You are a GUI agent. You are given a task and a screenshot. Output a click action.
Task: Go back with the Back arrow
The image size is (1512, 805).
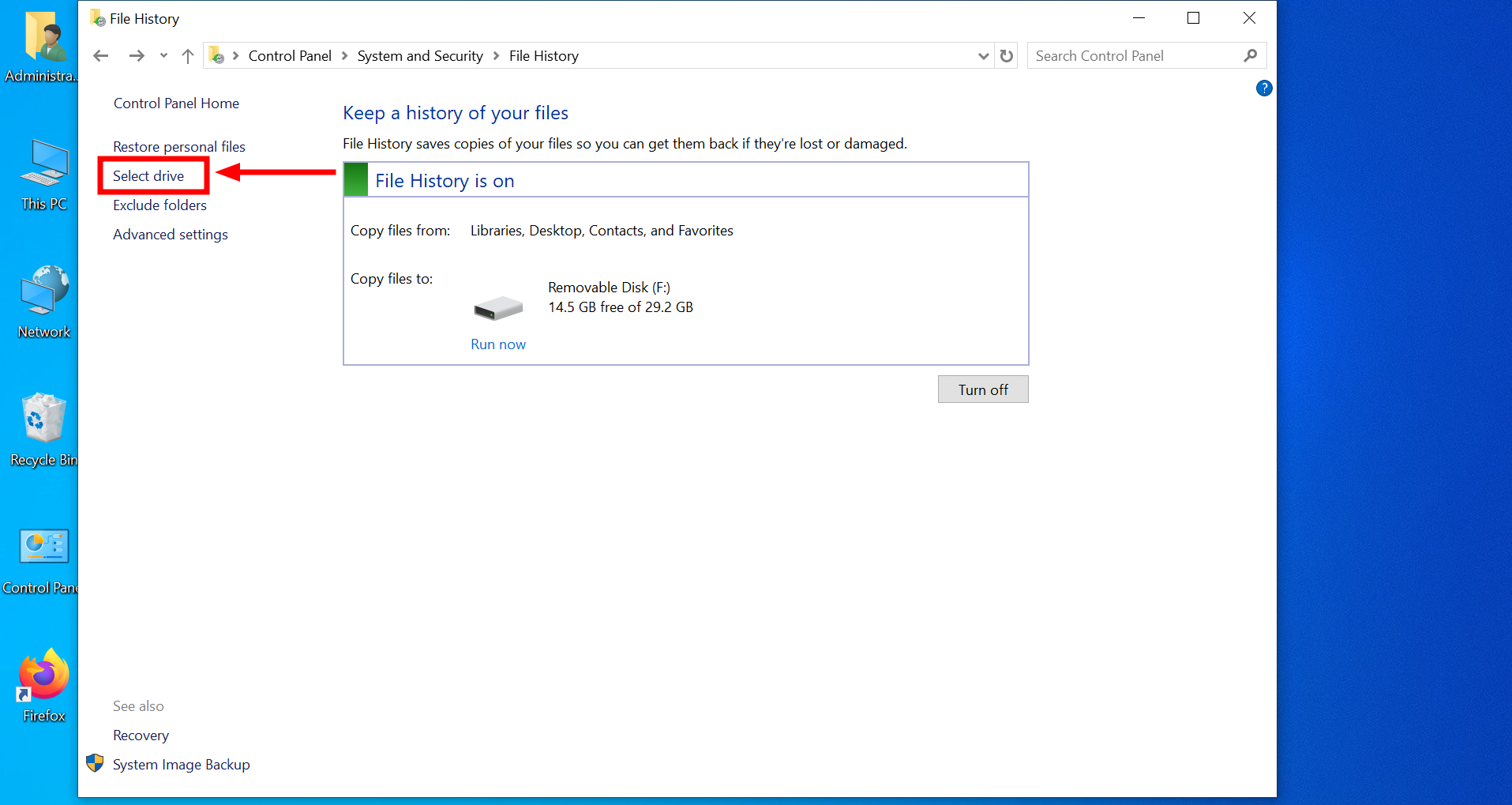(x=100, y=56)
